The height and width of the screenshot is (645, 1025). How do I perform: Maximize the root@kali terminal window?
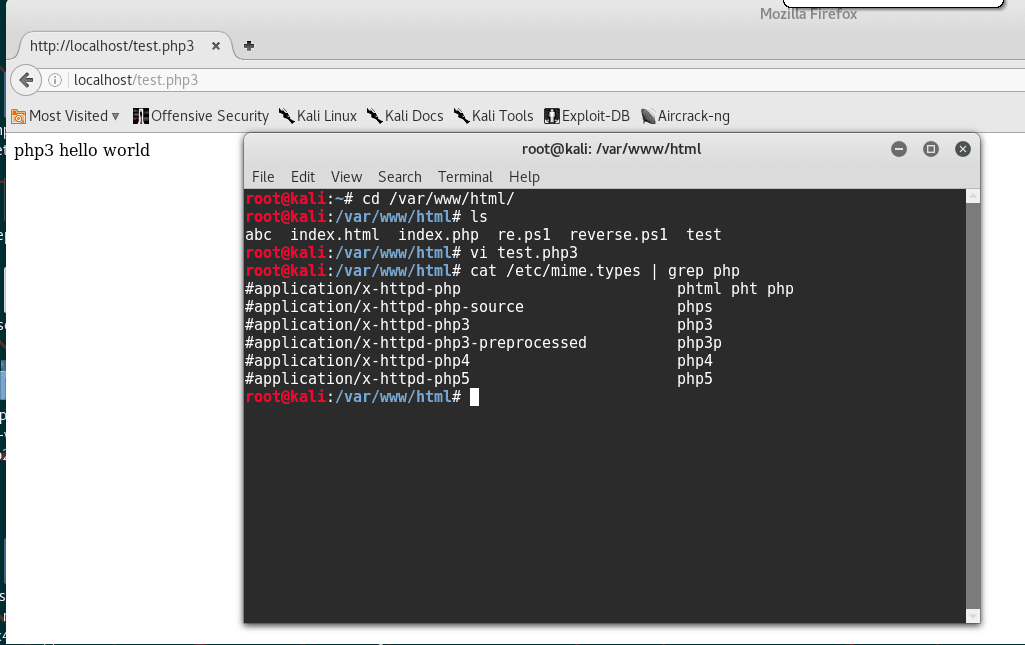click(931, 149)
